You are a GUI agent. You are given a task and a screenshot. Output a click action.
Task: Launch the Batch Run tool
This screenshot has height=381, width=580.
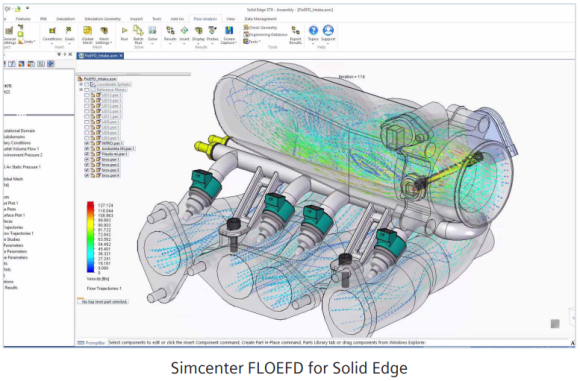coord(138,30)
